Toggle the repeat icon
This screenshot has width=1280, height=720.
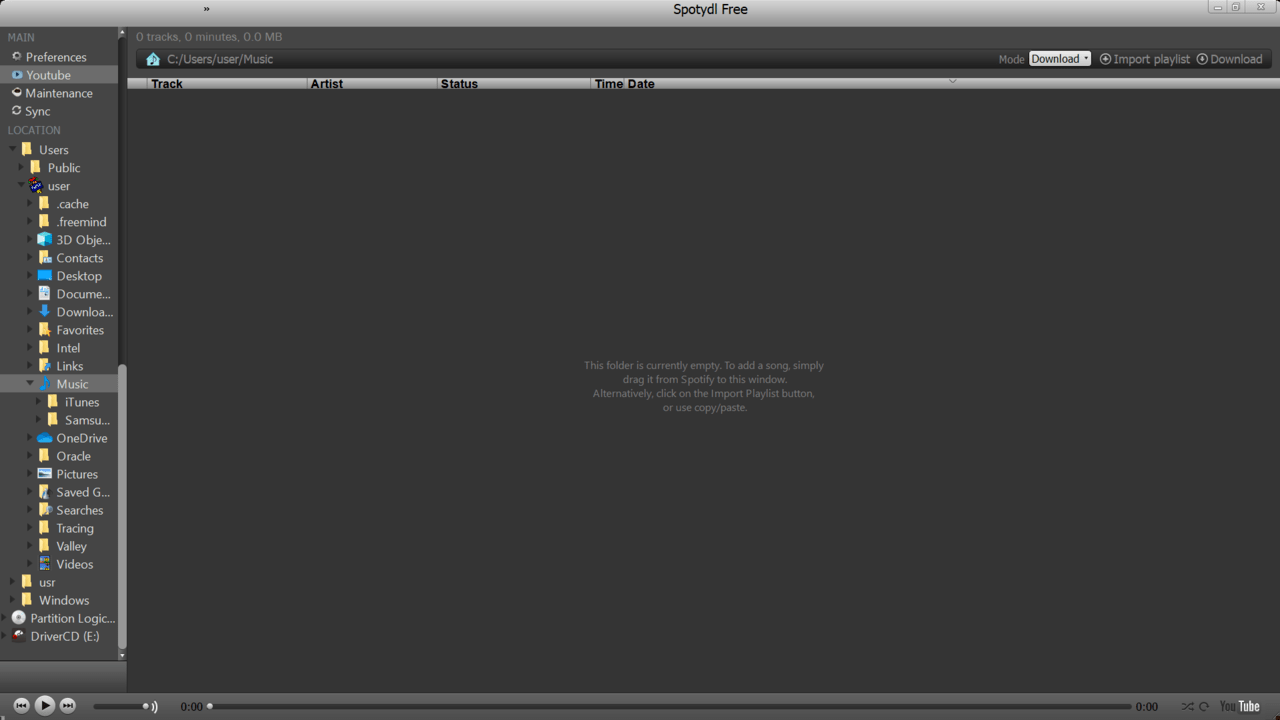pos(1204,707)
